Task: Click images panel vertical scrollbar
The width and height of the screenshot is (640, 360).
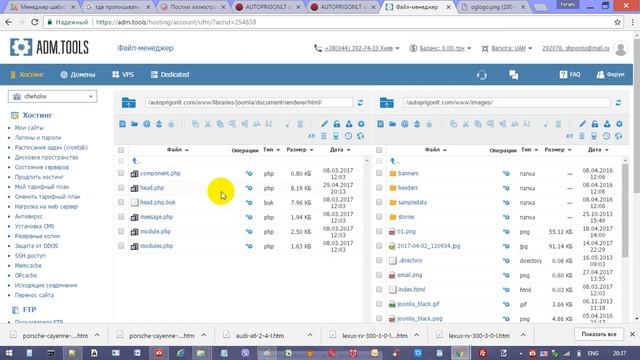Action: point(625,211)
